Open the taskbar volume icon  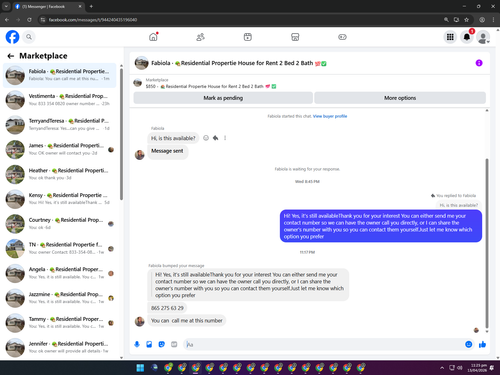point(460,368)
